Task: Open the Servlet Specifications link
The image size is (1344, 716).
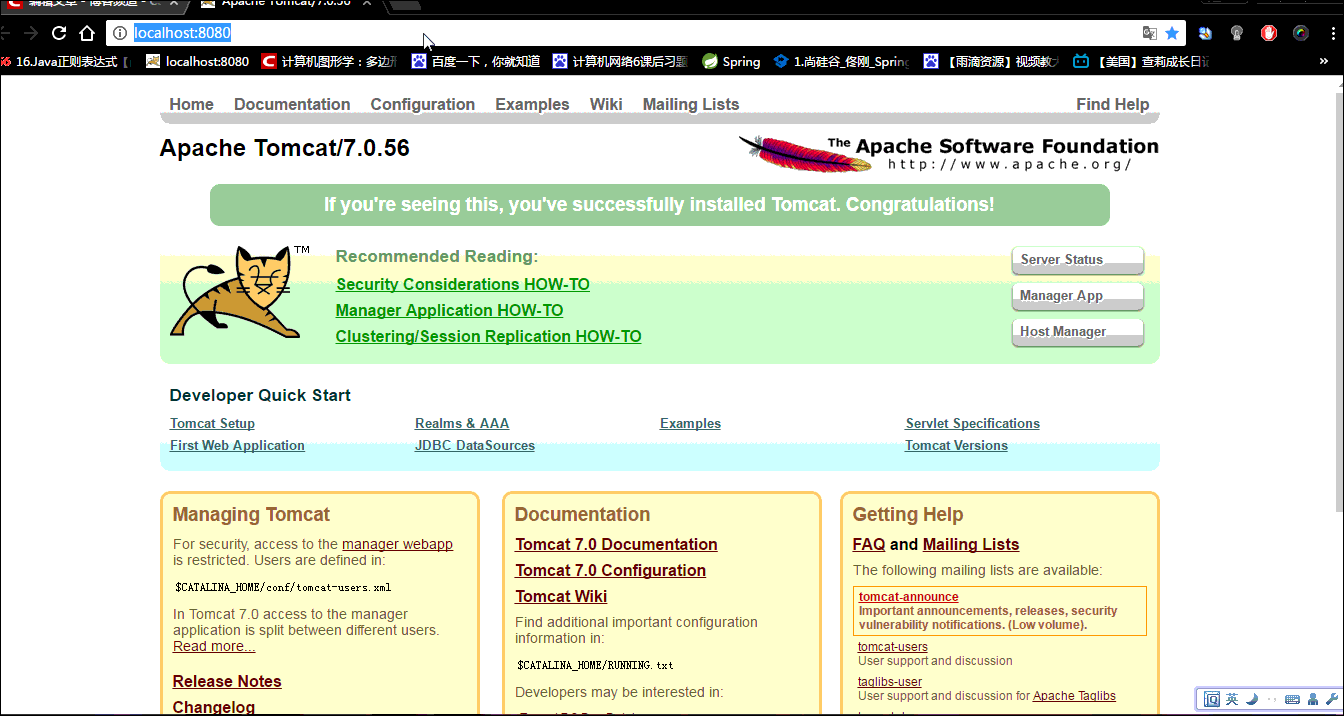Action: (973, 423)
